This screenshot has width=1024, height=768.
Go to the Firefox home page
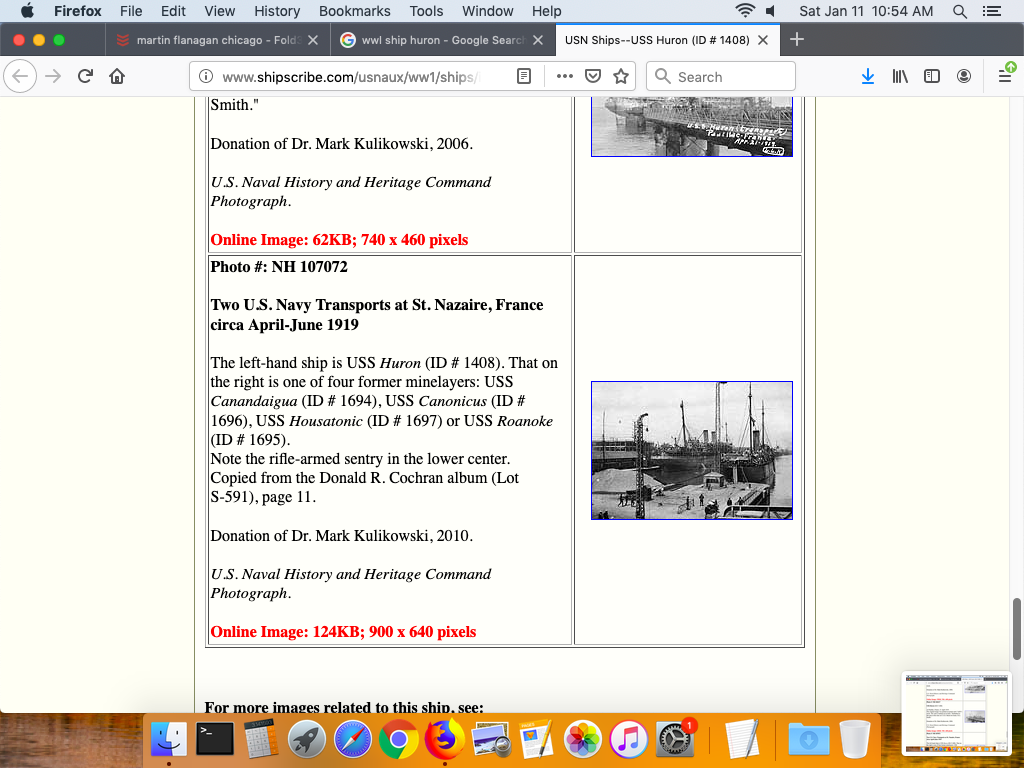[117, 77]
